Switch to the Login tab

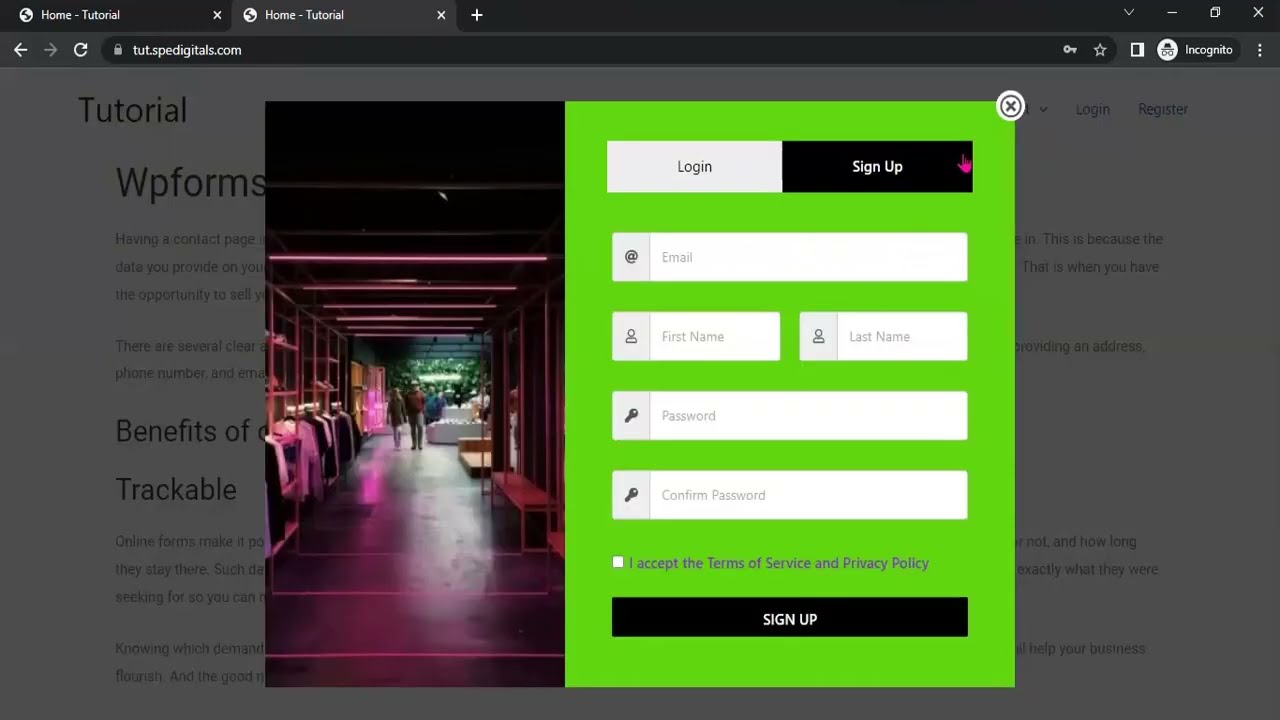(694, 167)
